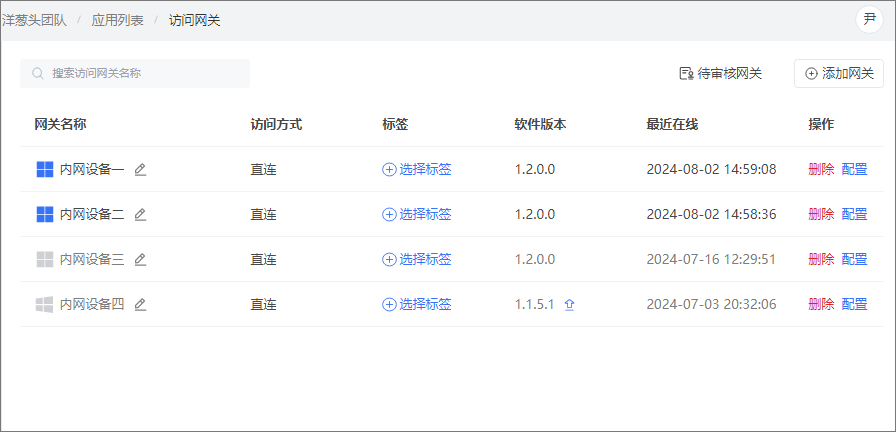Open 配置 for 内网设备一
Image resolution: width=896 pixels, height=432 pixels.
pyautogui.click(x=854, y=169)
